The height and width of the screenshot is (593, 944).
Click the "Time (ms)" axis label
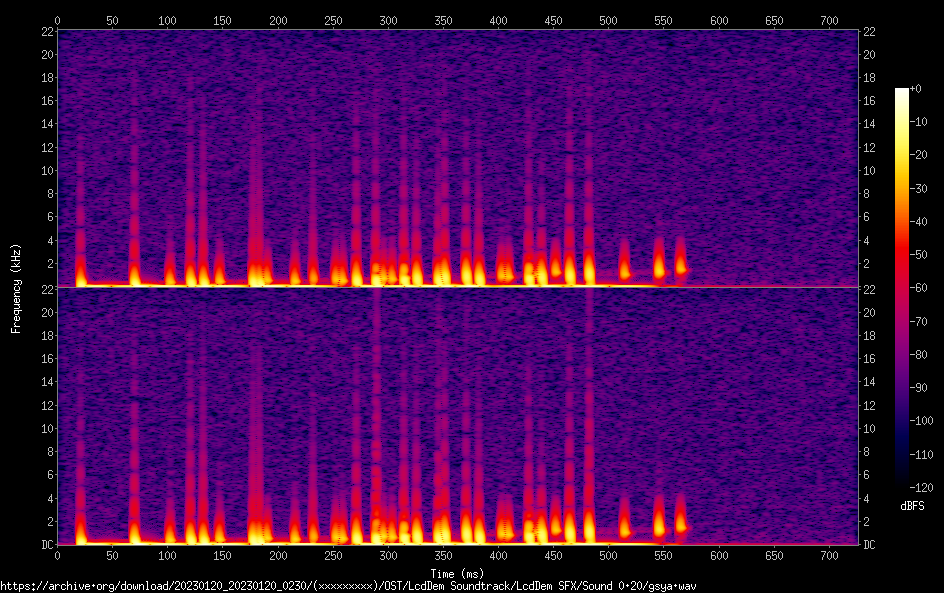[460, 573]
